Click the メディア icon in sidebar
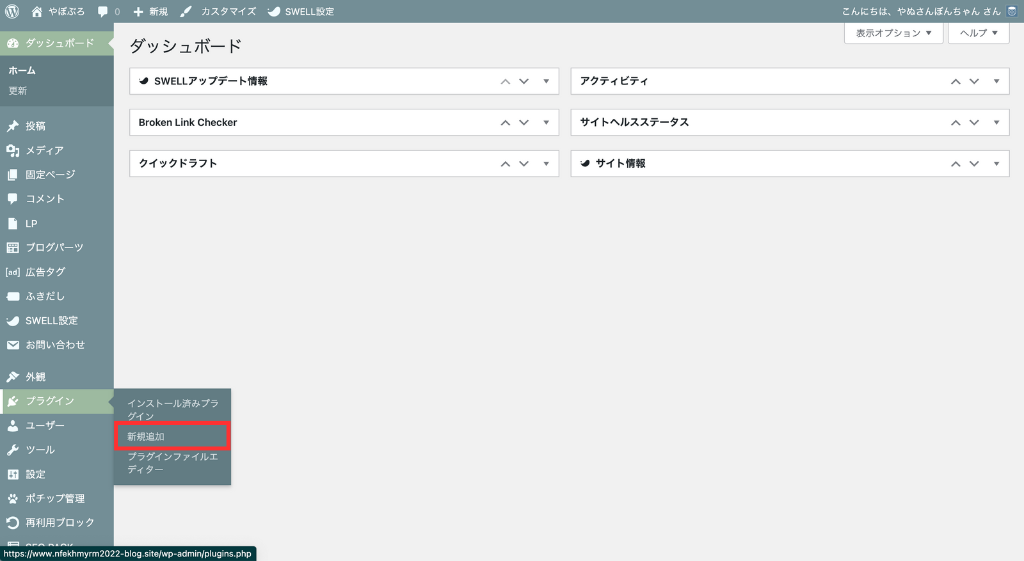Viewport: 1024px width, 561px height. (x=12, y=150)
